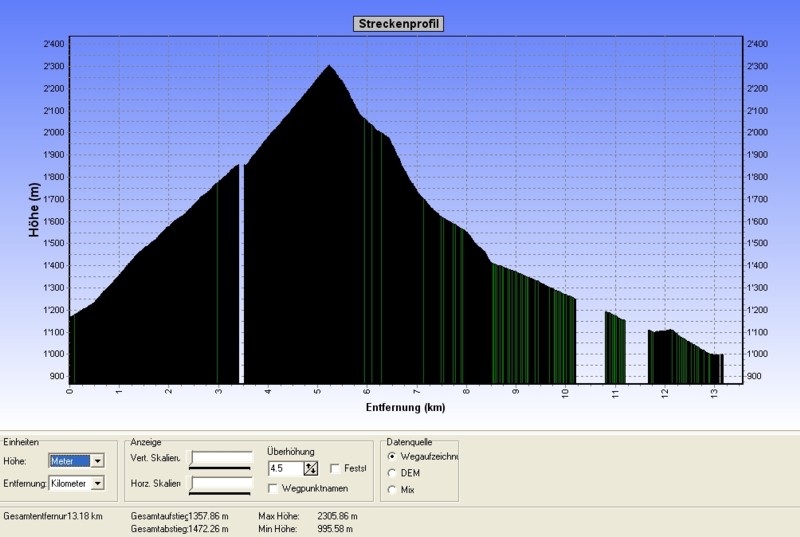Select the Wegaufzeichnung data source radio button
The width and height of the screenshot is (800, 537).
[x=391, y=456]
